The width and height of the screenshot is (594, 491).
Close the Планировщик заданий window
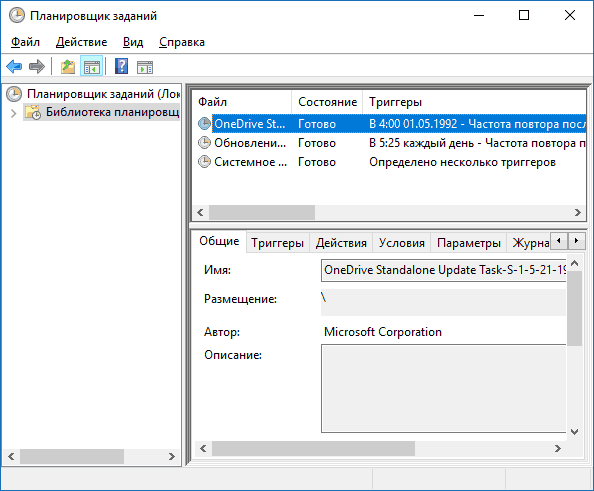point(570,16)
